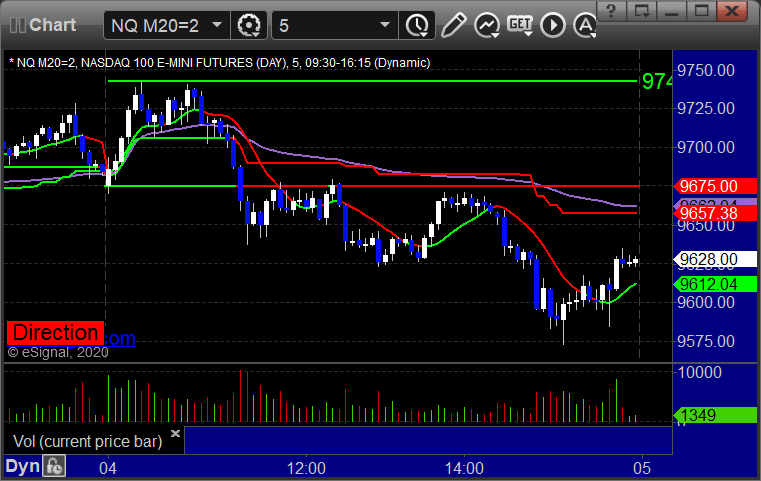
Task: Click the red 9675.00 price marker
Action: point(715,186)
